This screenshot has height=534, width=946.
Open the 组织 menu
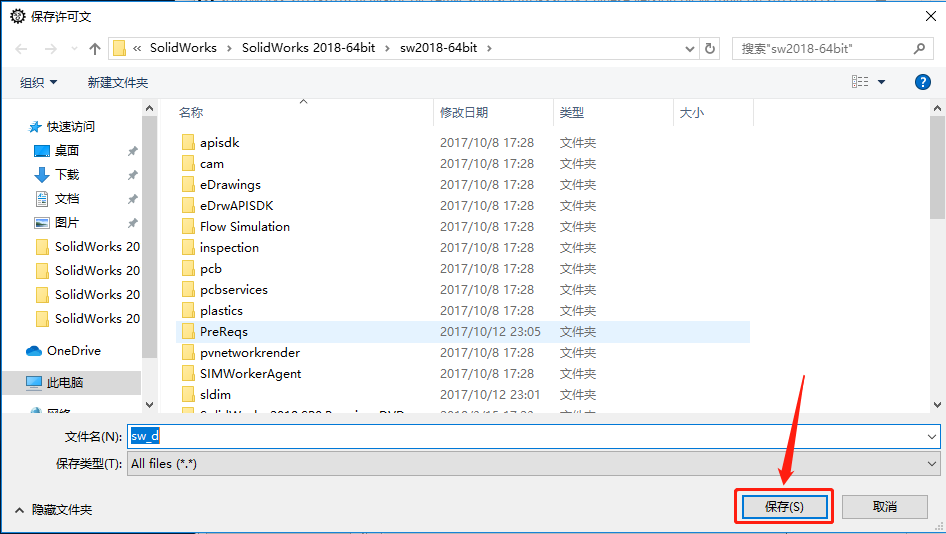pos(38,83)
